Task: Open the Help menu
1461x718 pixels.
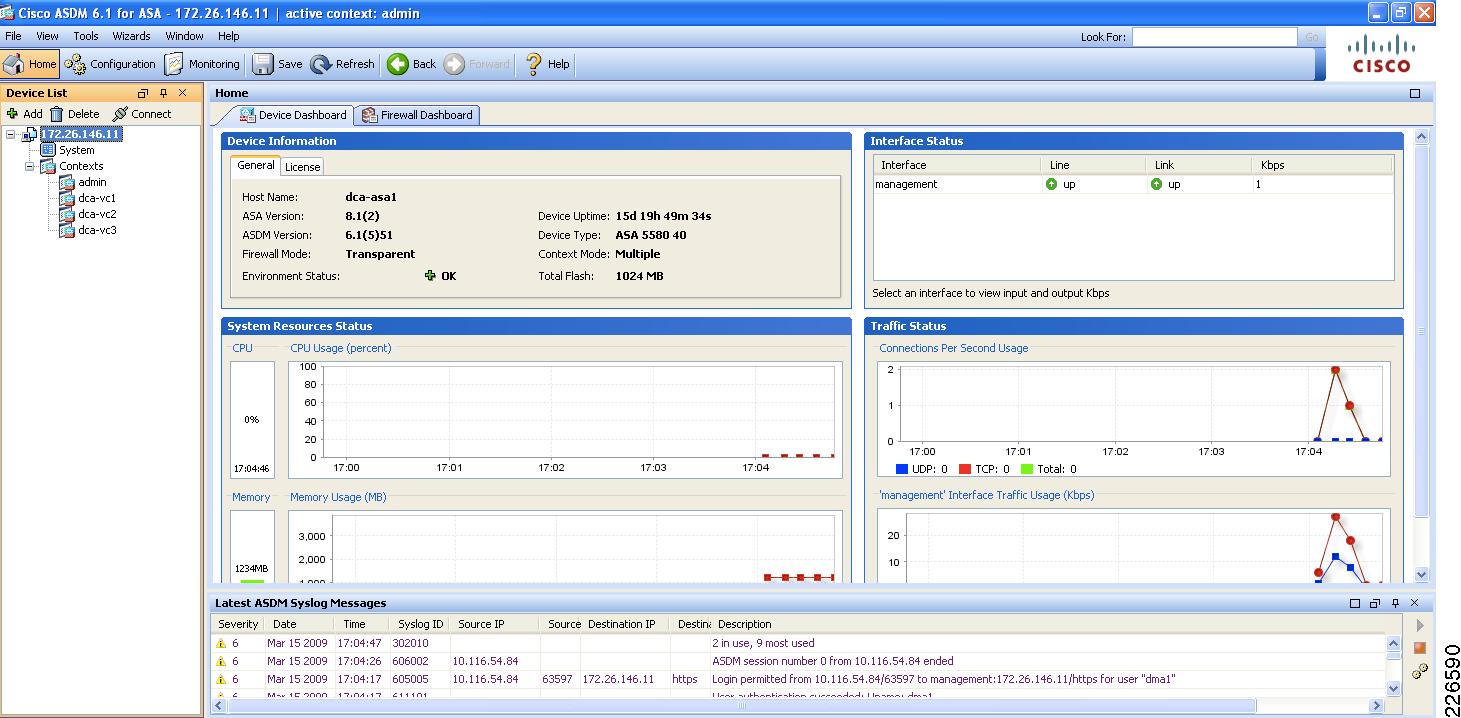Action: (x=229, y=36)
